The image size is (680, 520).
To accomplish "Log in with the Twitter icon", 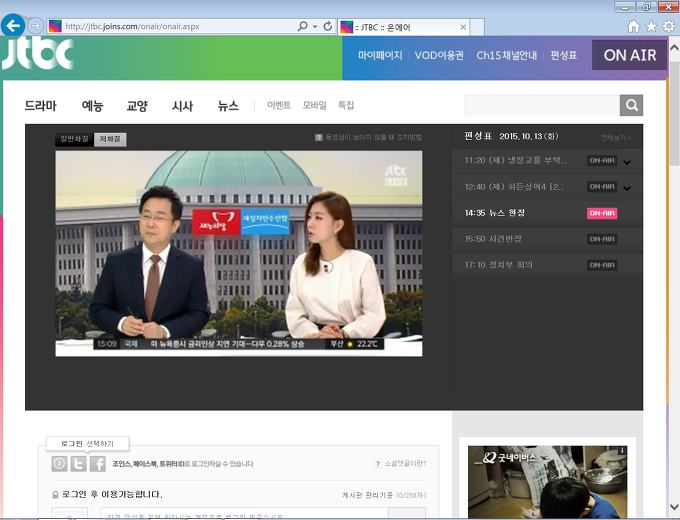I will click(x=78, y=464).
